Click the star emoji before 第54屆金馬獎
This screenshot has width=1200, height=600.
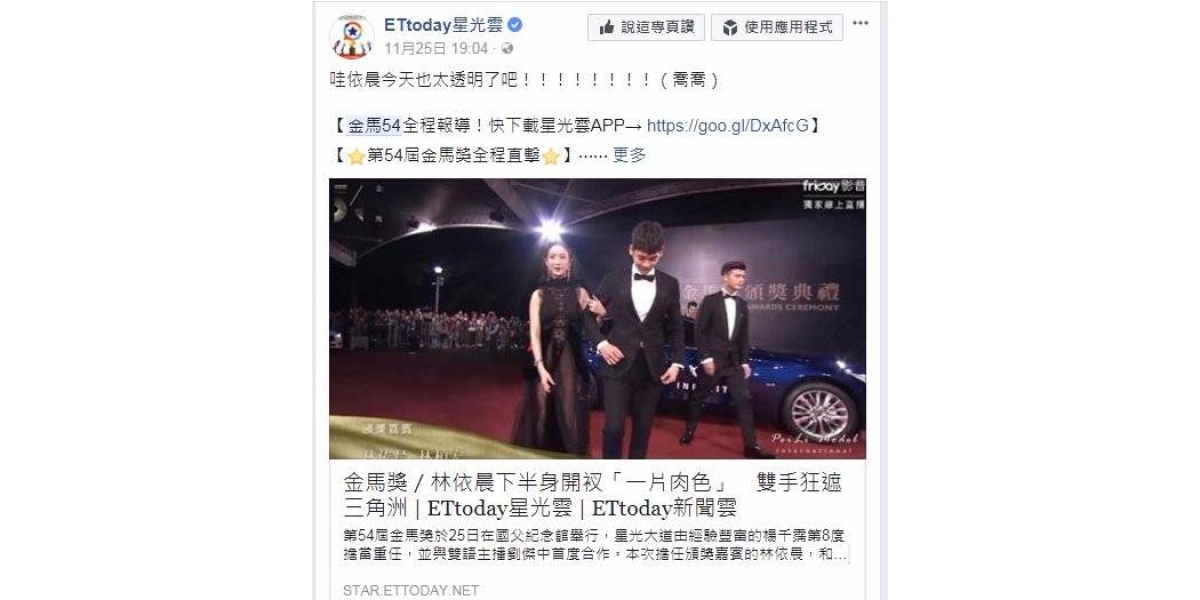pyautogui.click(x=354, y=156)
